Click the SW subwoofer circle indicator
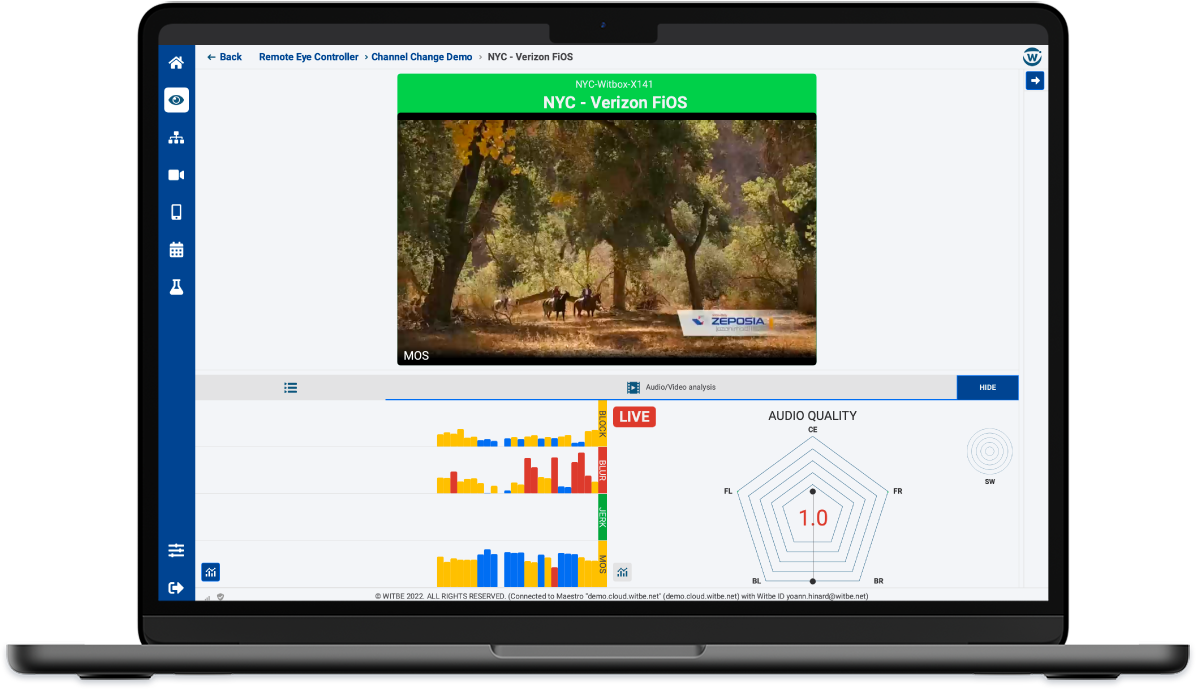The height and width of the screenshot is (689, 1200). point(989,452)
